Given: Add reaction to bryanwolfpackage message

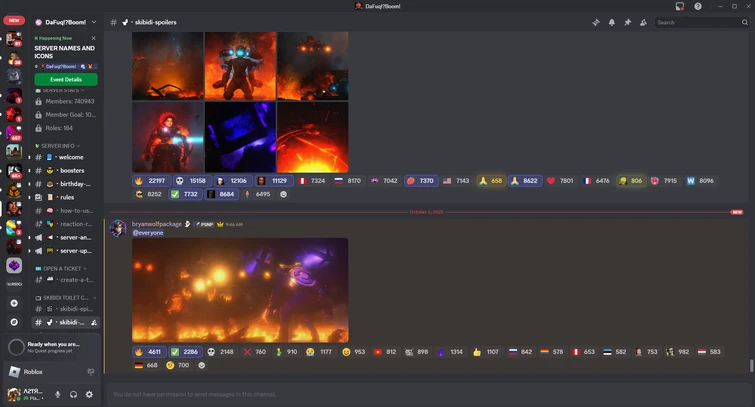Looking at the screenshot, I should point(202,365).
